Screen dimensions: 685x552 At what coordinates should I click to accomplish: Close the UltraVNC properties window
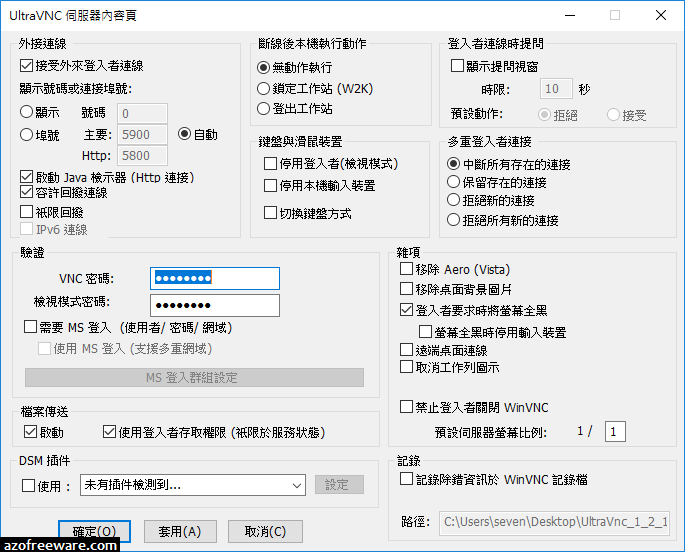click(661, 16)
